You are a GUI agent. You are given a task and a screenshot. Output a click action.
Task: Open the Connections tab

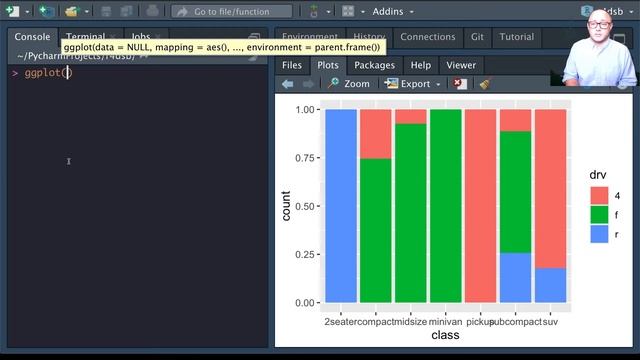point(427,37)
